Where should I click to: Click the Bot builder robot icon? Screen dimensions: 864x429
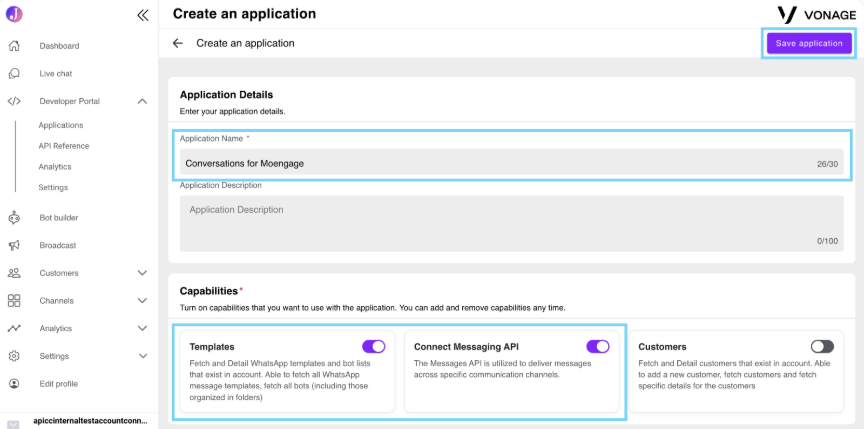pos(14,218)
